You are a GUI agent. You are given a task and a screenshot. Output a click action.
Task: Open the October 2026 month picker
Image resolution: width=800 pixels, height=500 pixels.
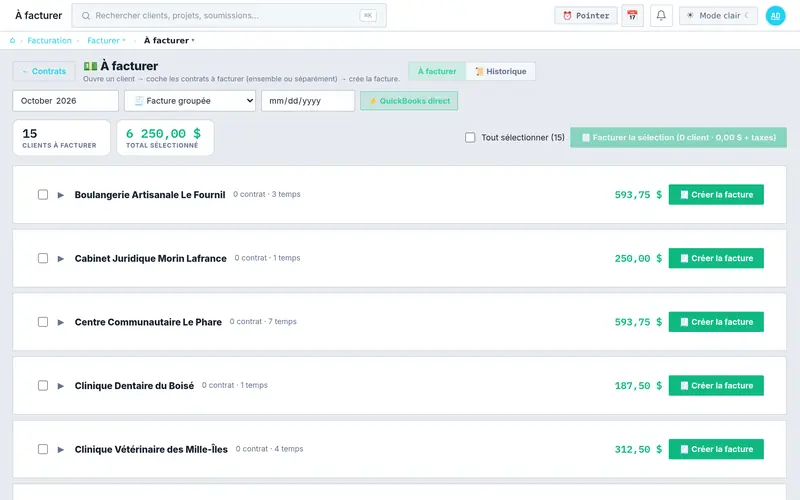(x=65, y=101)
